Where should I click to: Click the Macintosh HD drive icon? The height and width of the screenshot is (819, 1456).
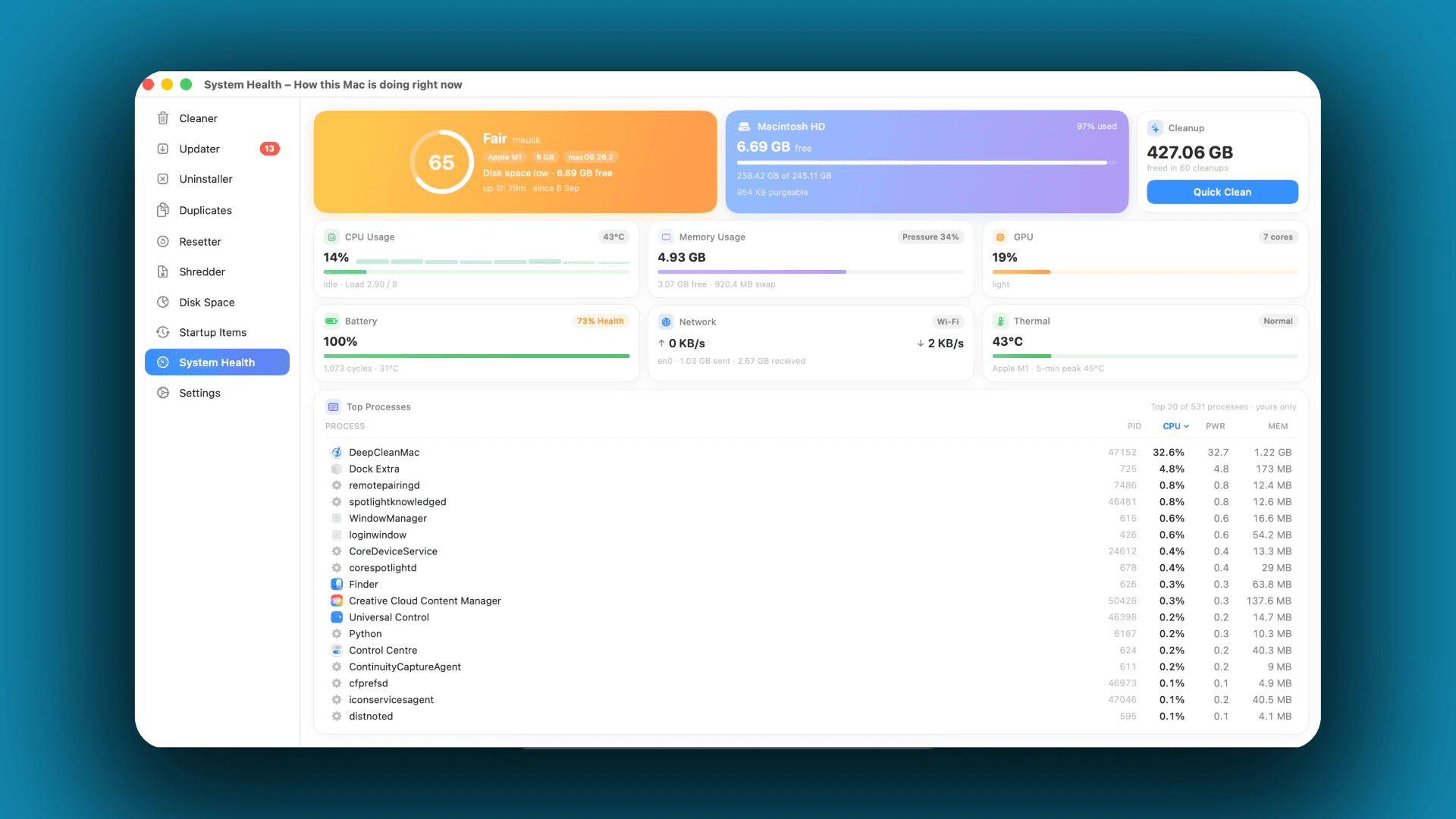[744, 127]
